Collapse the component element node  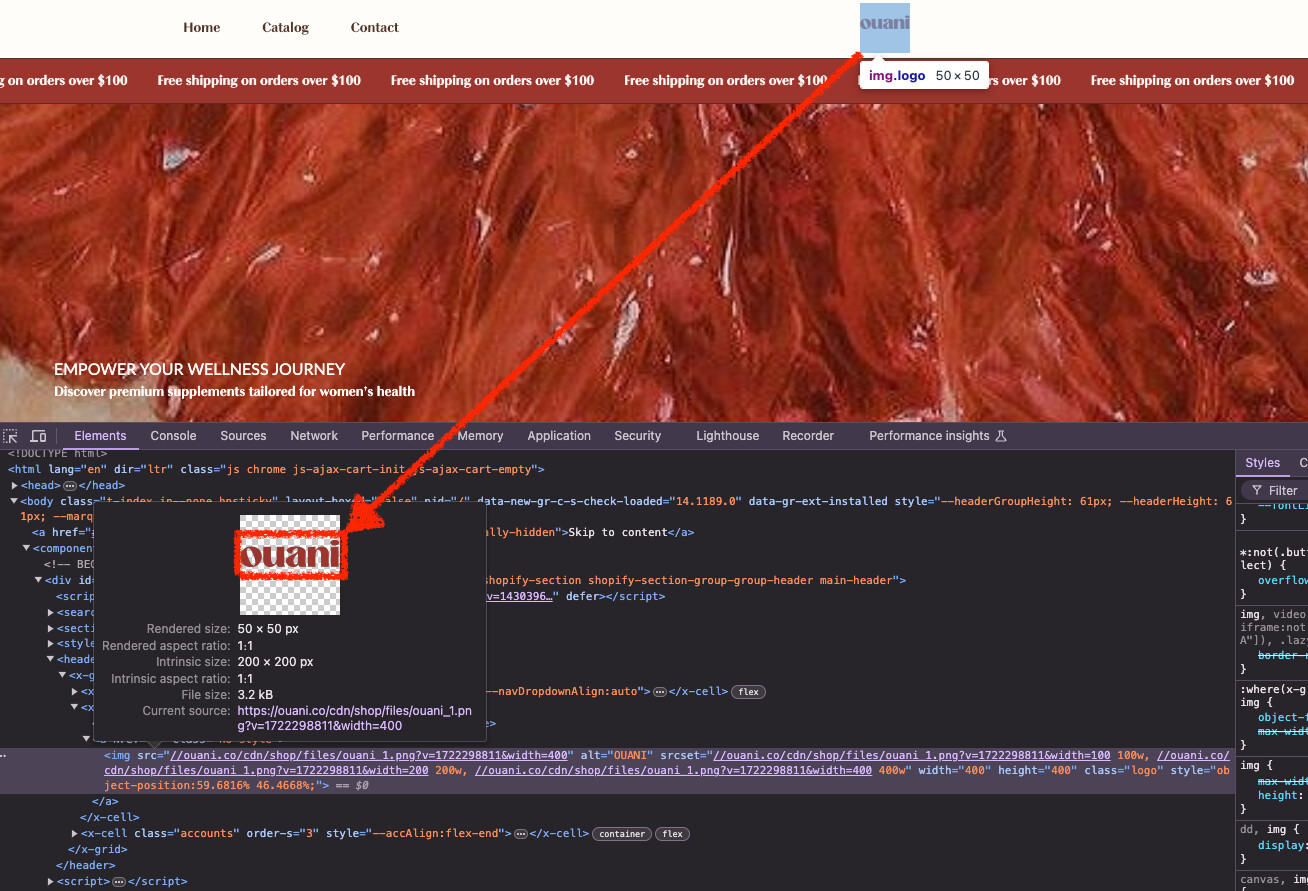27,548
